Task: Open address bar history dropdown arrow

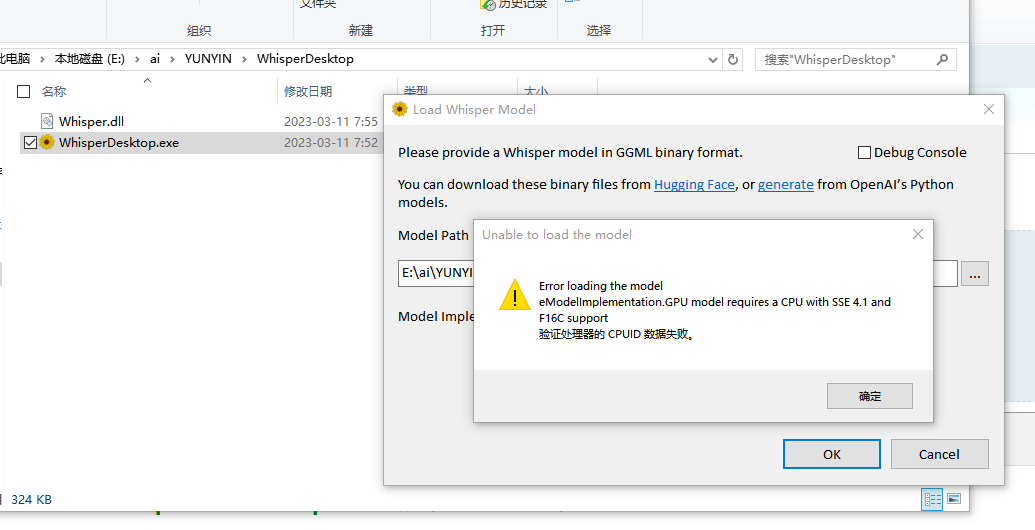Action: (x=711, y=59)
